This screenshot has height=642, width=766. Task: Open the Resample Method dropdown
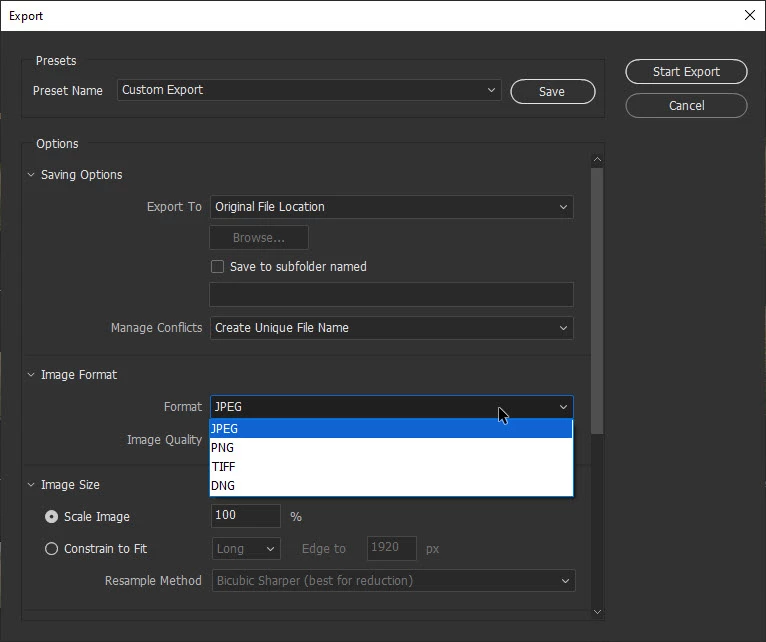(393, 581)
